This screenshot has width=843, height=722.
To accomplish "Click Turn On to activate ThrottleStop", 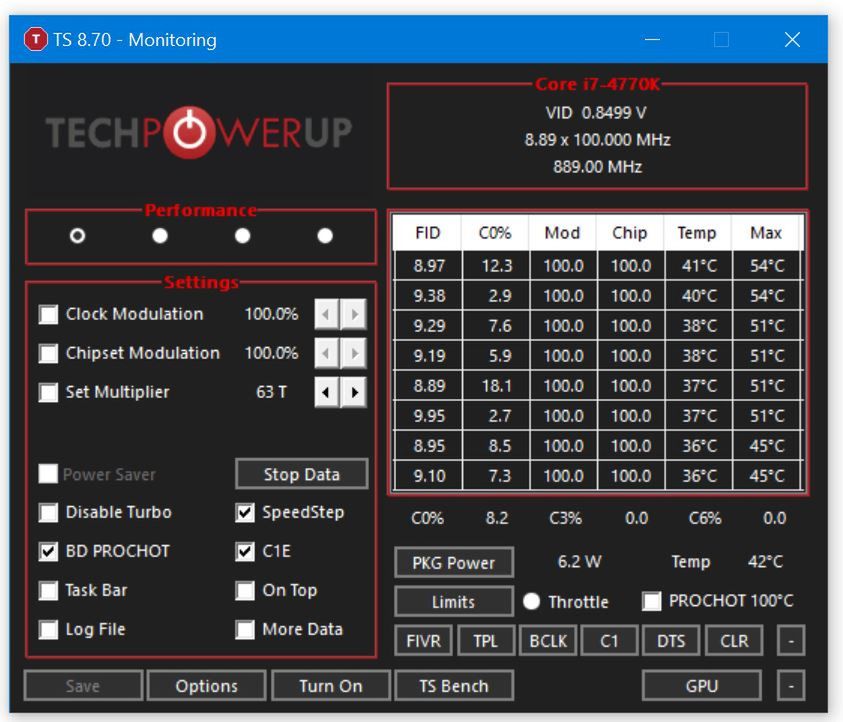I will [331, 685].
